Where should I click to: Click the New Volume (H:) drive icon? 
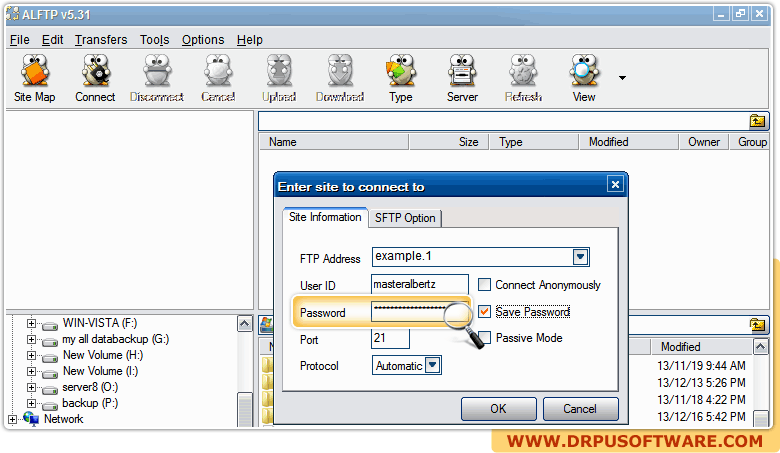click(50, 357)
